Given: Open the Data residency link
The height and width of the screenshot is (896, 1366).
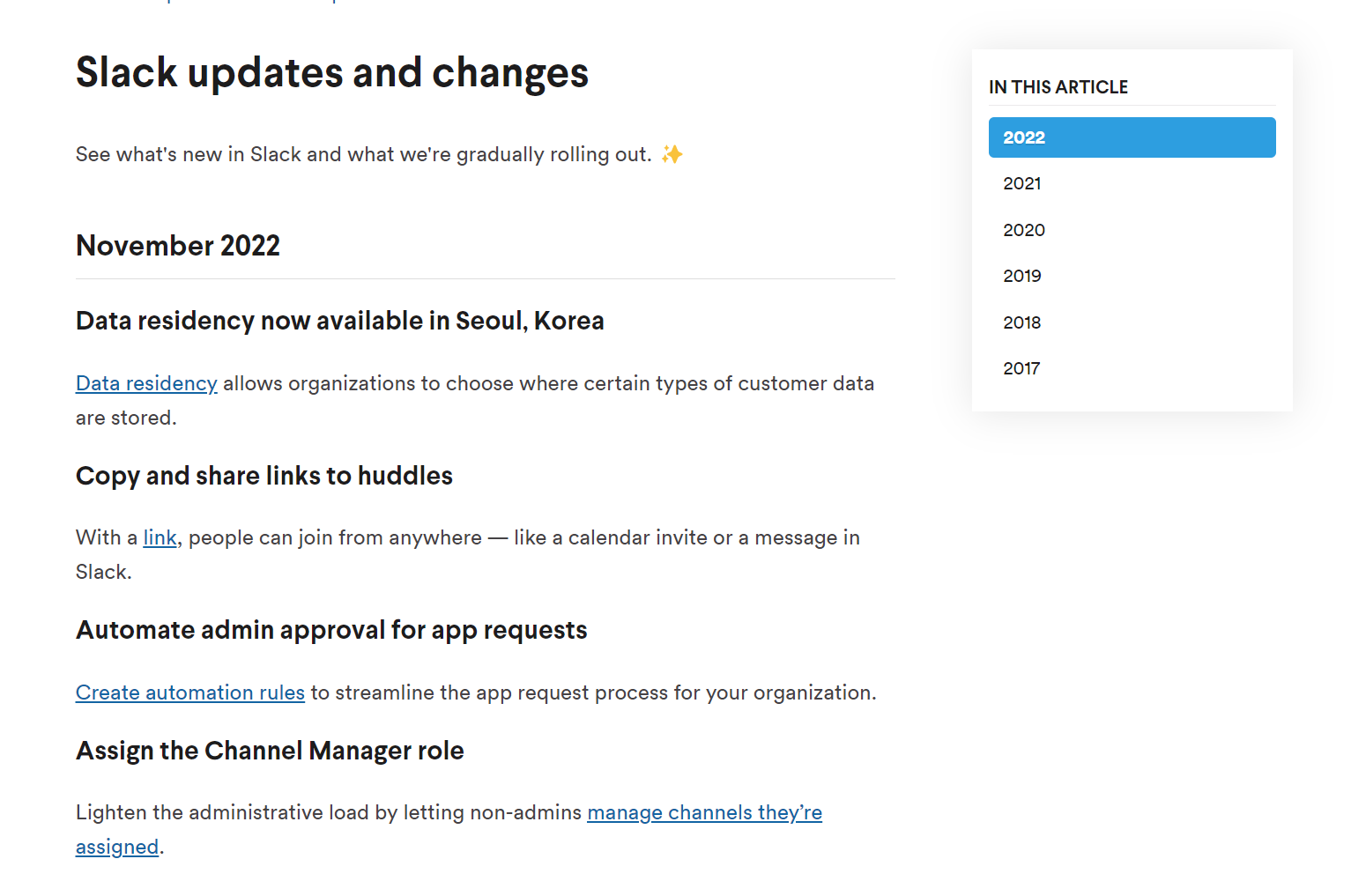Looking at the screenshot, I should click(x=145, y=383).
